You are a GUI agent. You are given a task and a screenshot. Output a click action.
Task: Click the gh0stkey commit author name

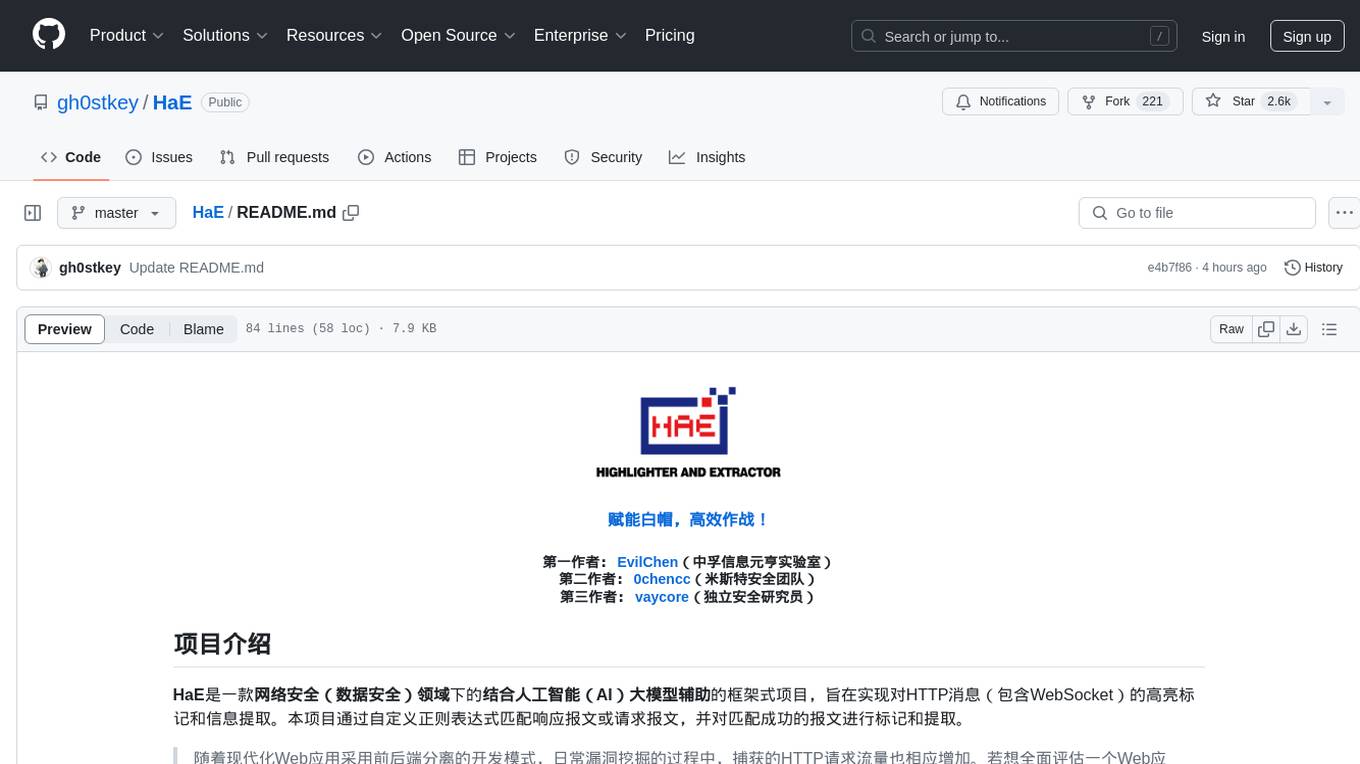pyautogui.click(x=90, y=268)
